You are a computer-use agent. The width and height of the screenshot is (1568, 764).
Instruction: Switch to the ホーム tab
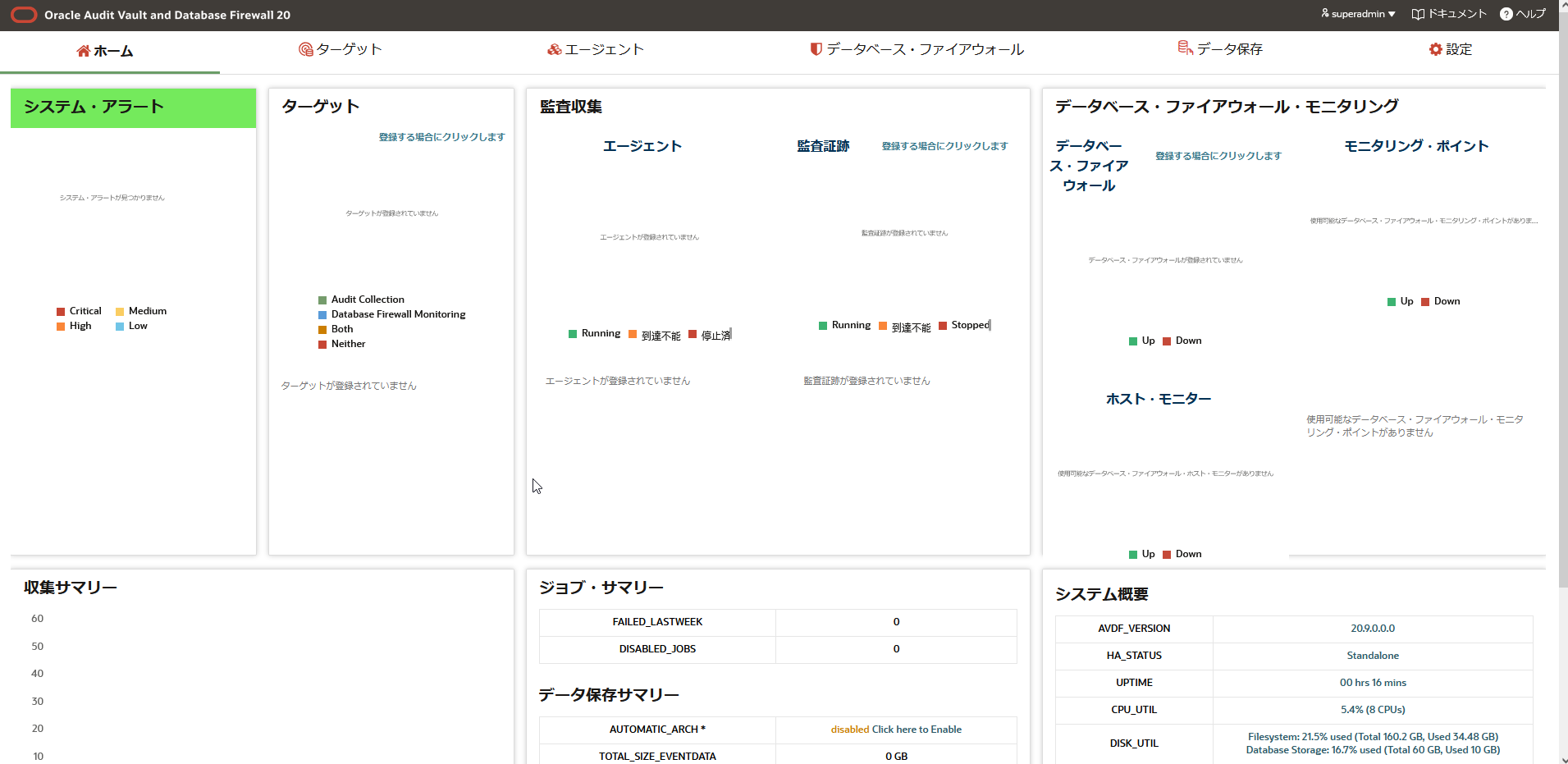(x=105, y=51)
